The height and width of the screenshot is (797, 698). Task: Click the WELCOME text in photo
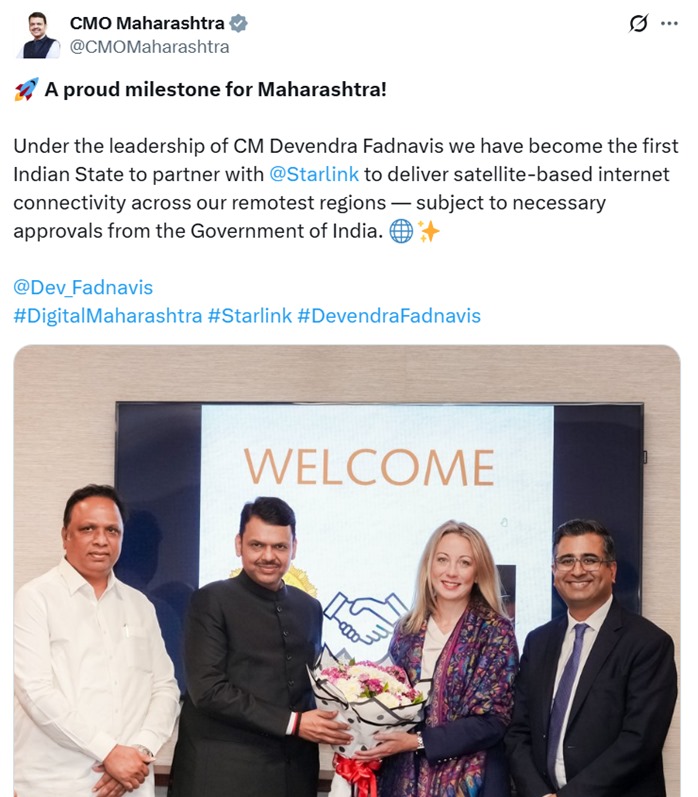point(369,467)
